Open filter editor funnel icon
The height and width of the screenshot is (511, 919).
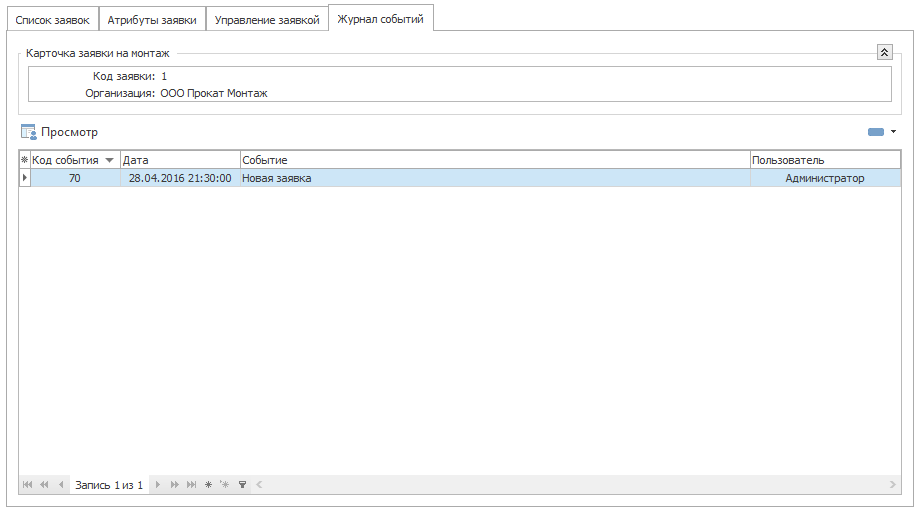click(x=242, y=485)
